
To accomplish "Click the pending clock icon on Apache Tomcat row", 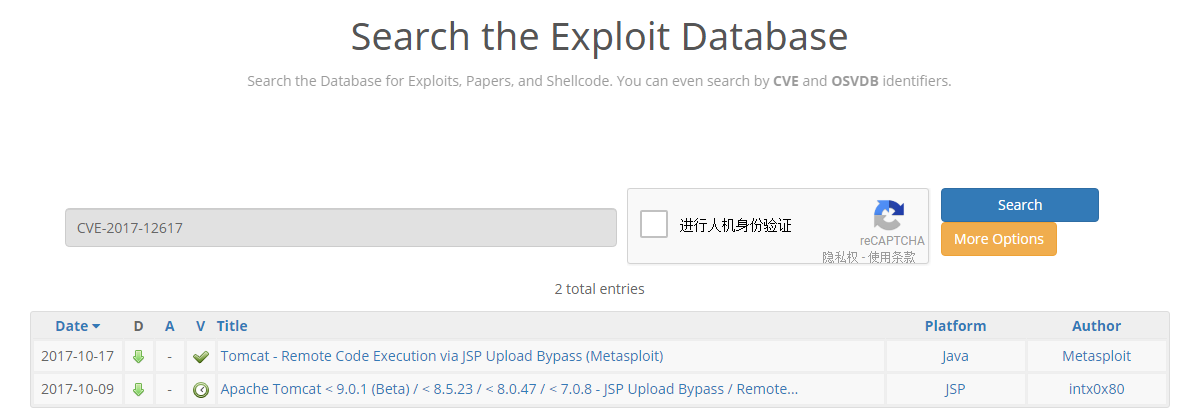I will click(201, 389).
